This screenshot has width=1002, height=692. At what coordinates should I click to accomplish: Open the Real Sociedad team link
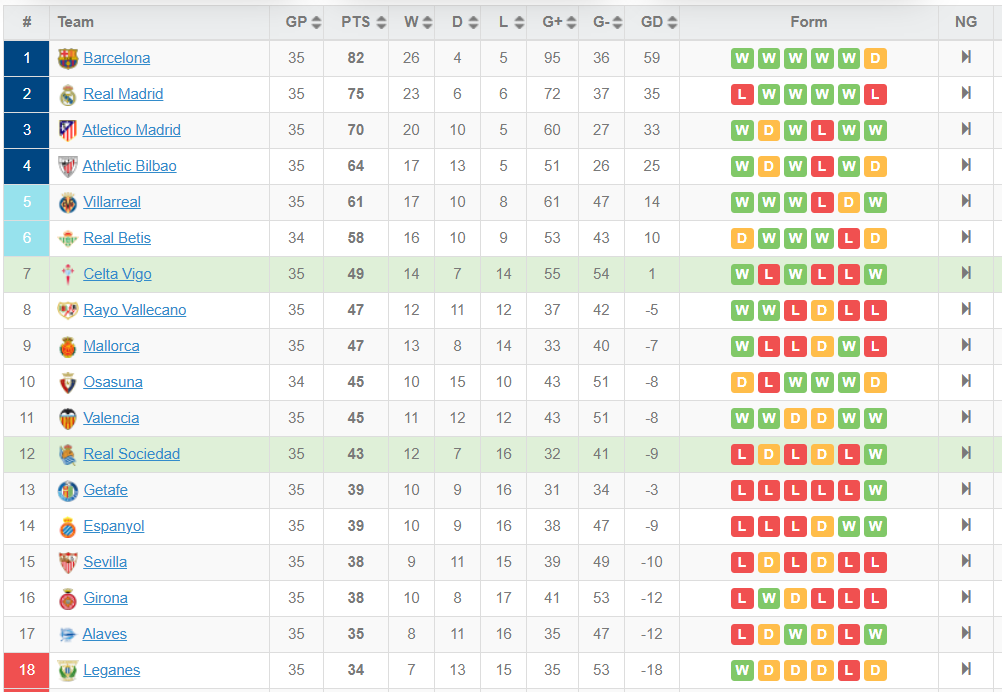tap(132, 454)
